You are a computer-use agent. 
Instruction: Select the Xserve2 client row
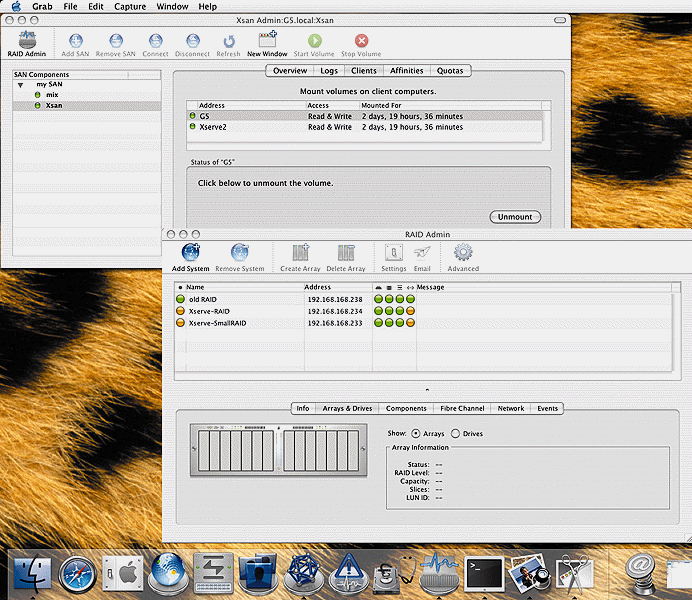[365, 127]
